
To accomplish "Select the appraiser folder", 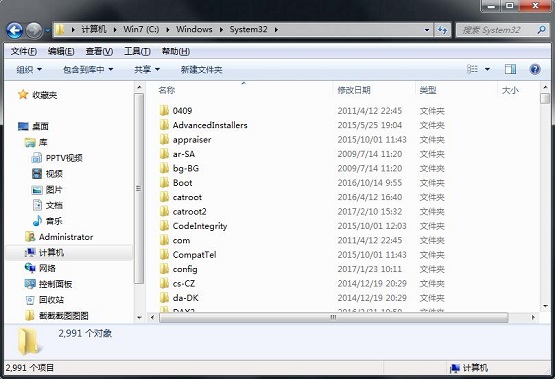I will tap(192, 139).
